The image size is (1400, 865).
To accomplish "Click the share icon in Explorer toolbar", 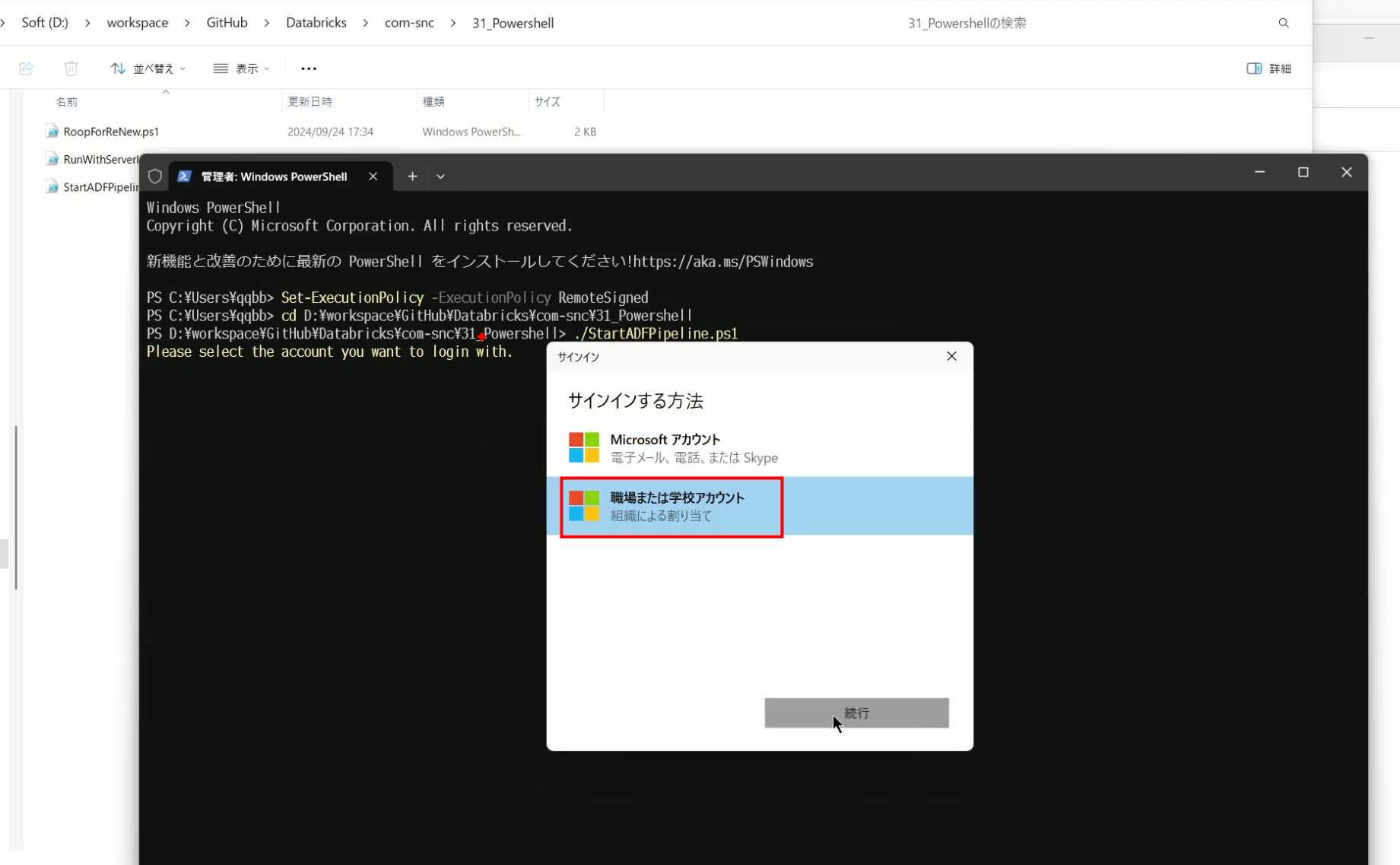I will coord(27,68).
